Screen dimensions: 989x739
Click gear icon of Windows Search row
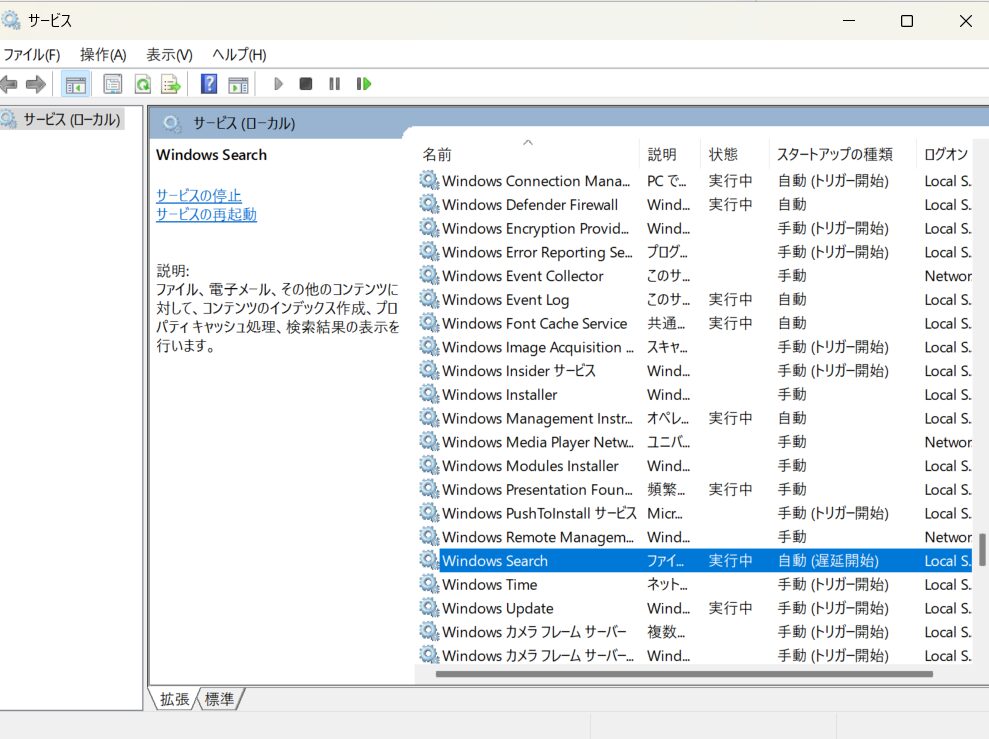[430, 560]
